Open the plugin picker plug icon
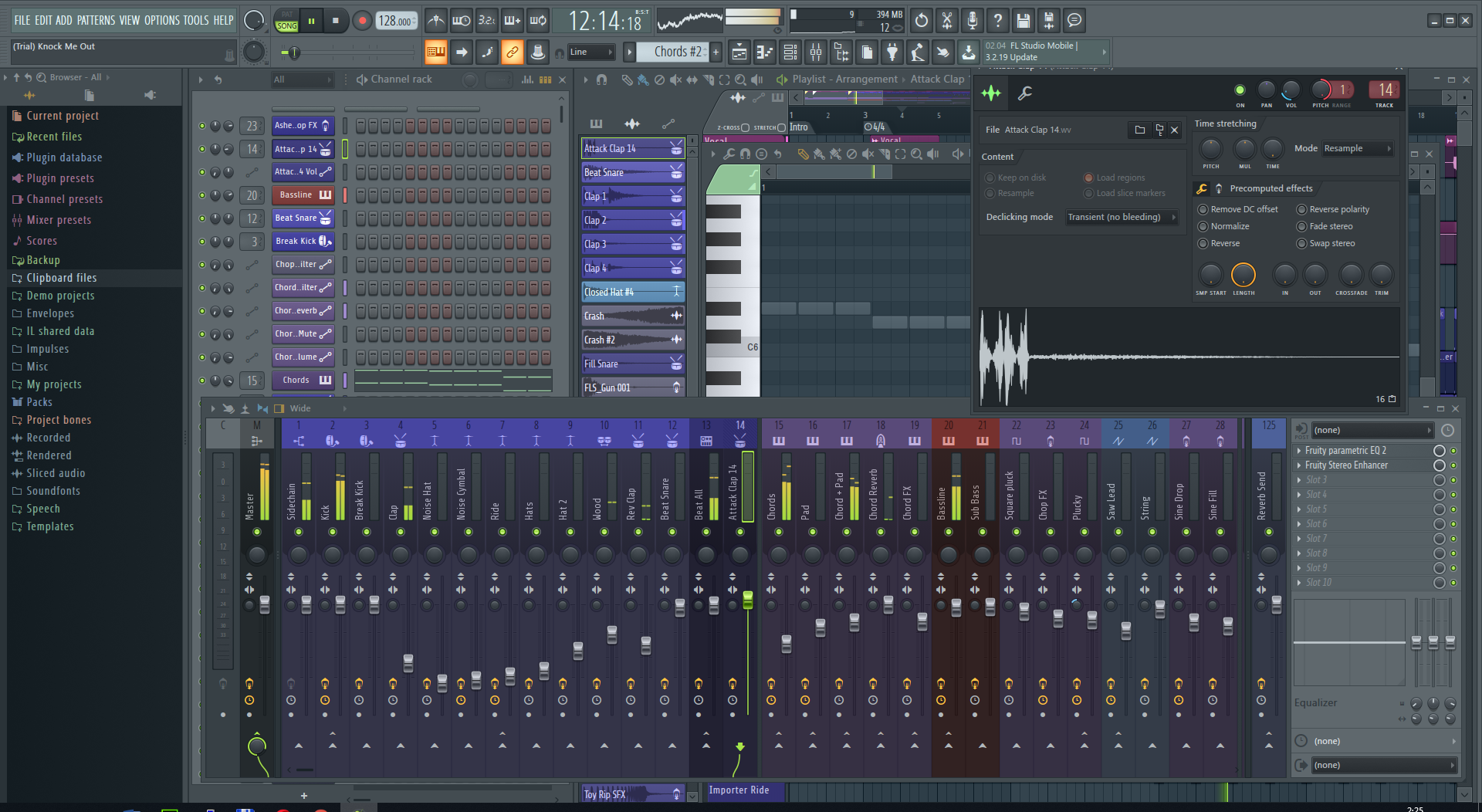 (892, 52)
